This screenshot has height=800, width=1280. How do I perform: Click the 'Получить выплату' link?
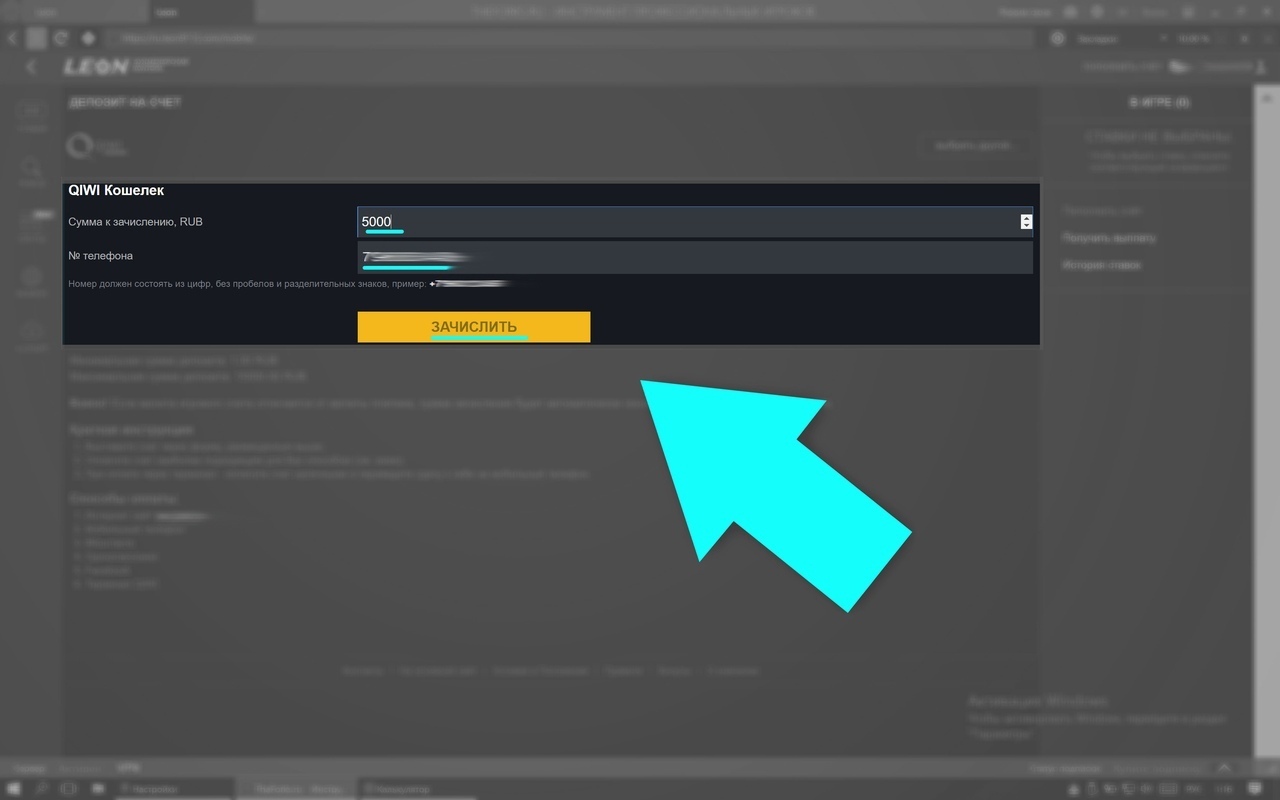tap(1109, 238)
